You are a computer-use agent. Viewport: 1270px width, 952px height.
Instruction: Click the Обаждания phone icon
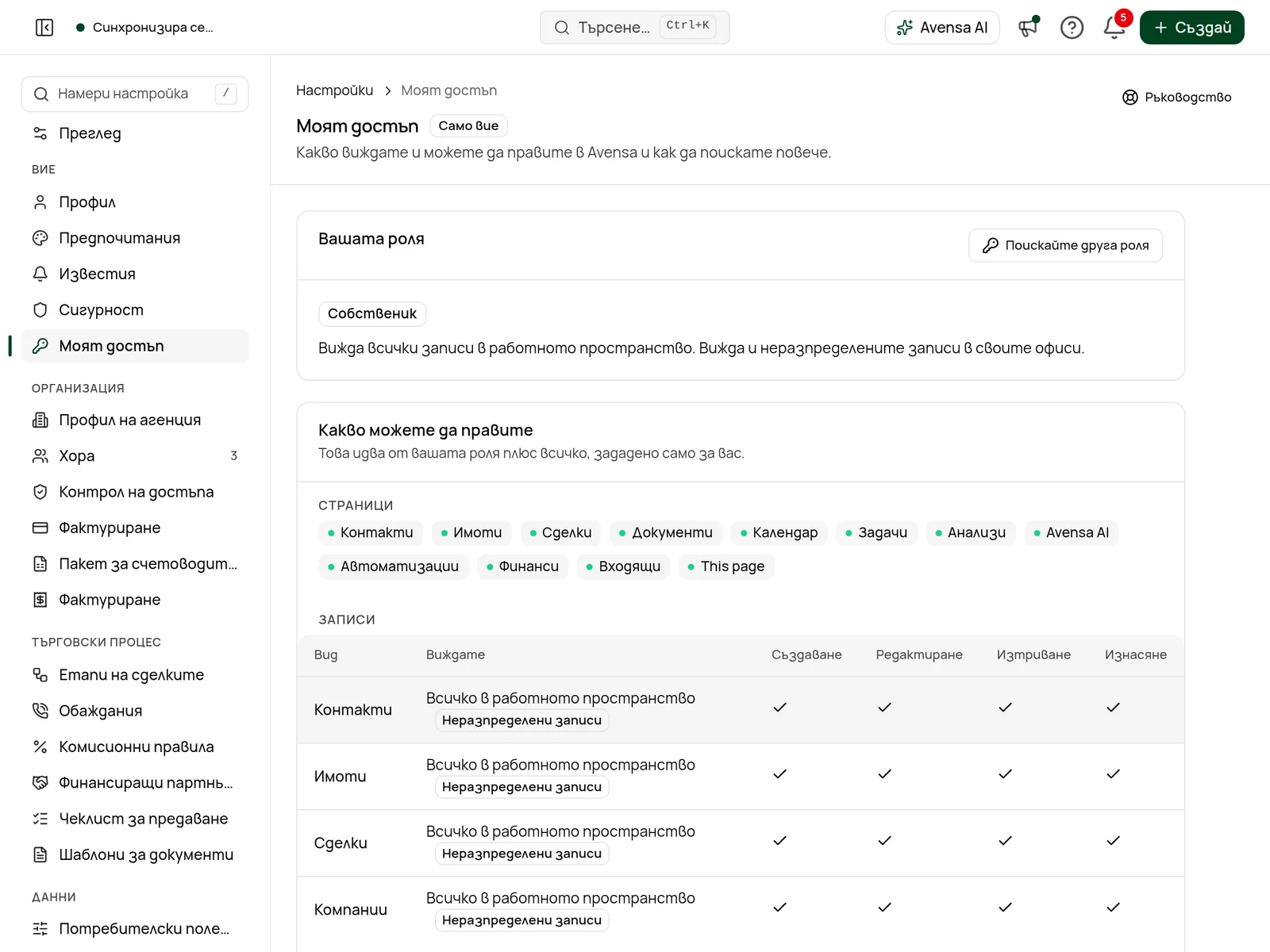(40, 711)
